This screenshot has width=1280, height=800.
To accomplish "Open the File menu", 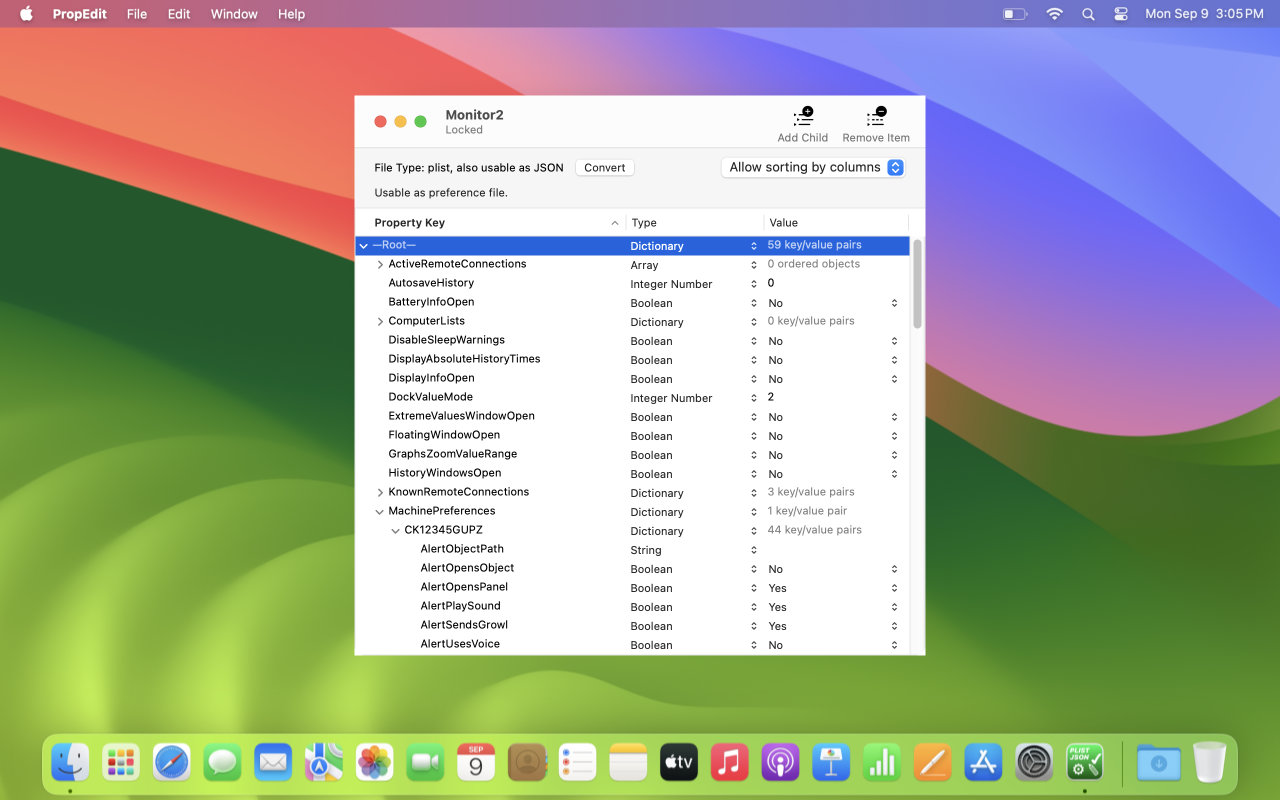I will [x=137, y=14].
